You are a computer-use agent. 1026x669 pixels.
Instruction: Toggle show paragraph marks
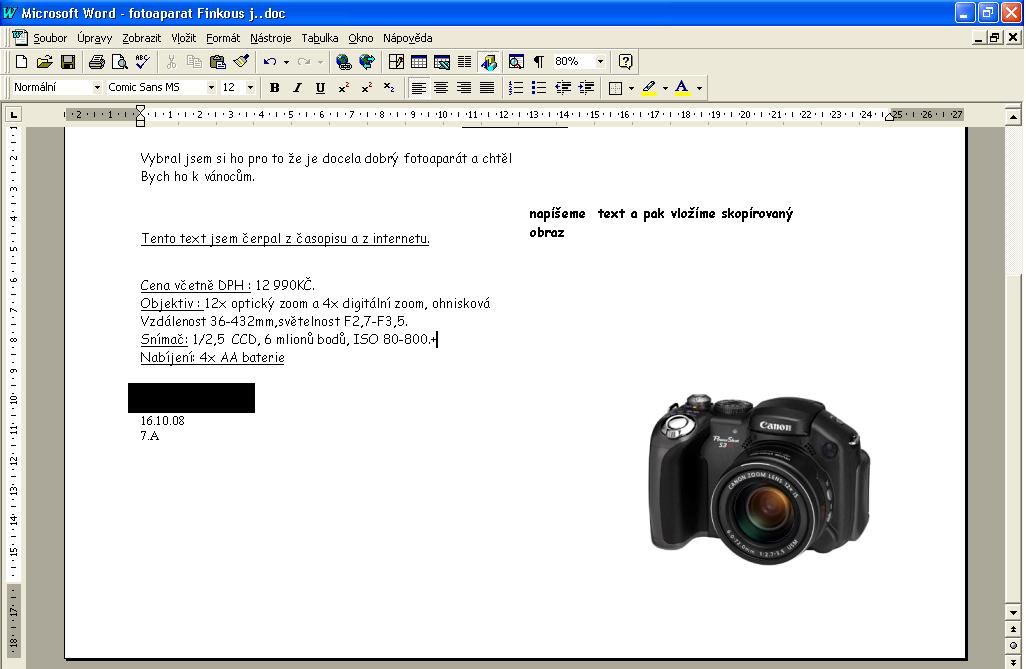coord(539,62)
